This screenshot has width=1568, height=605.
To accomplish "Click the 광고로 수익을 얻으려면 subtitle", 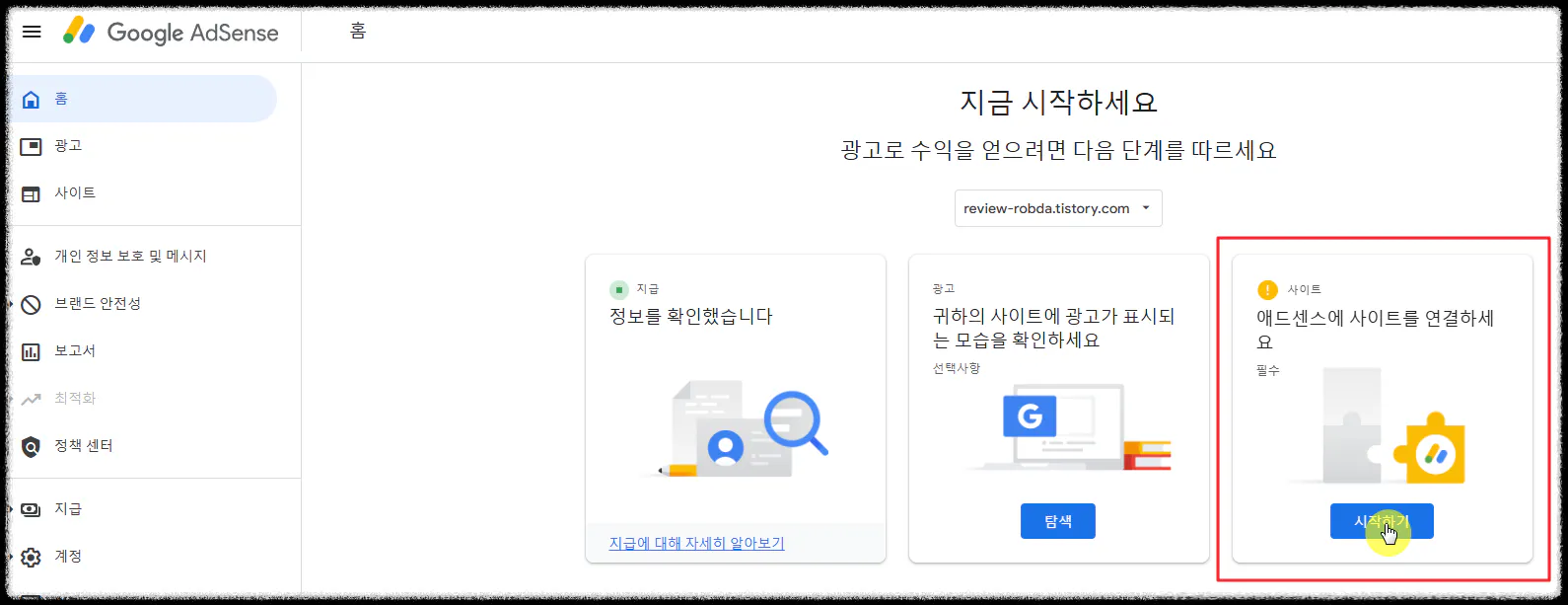I will pyautogui.click(x=1058, y=151).
